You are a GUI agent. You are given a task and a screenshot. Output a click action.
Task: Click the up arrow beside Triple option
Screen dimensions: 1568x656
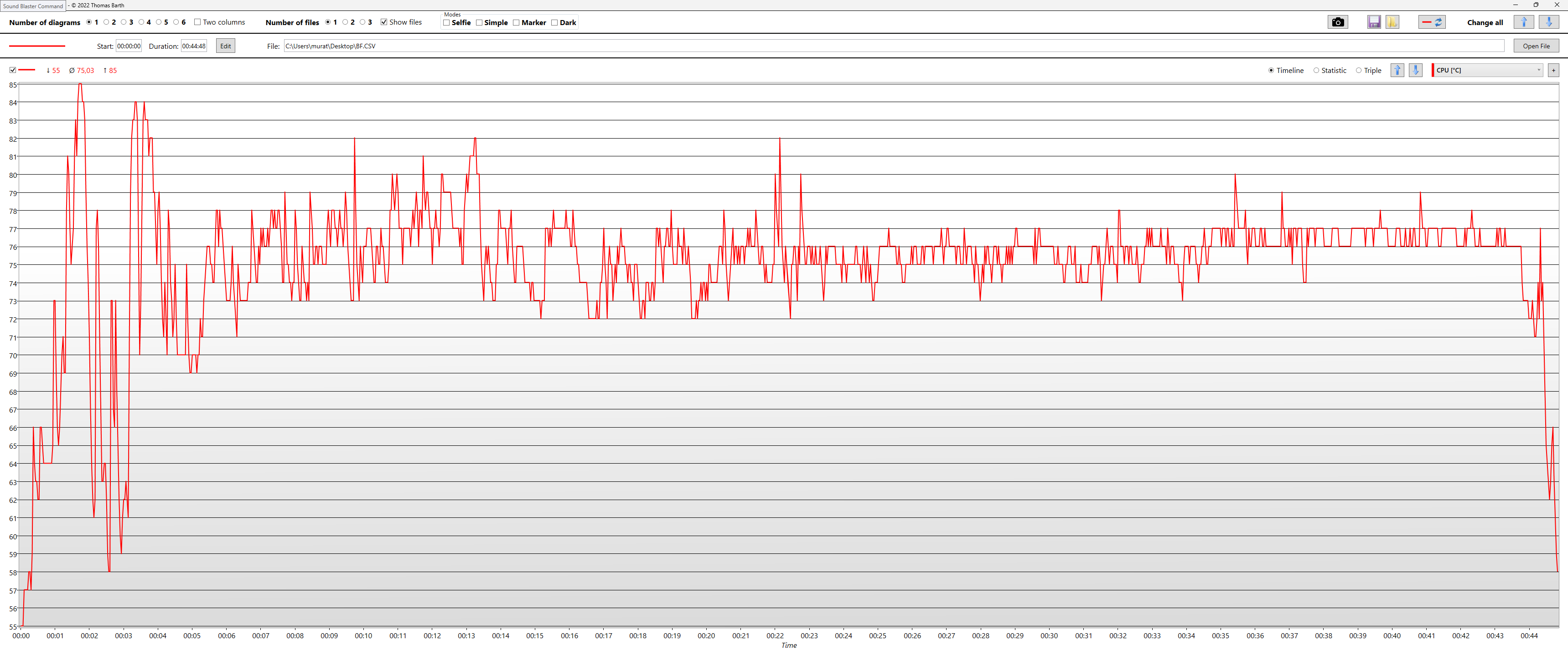[1397, 71]
